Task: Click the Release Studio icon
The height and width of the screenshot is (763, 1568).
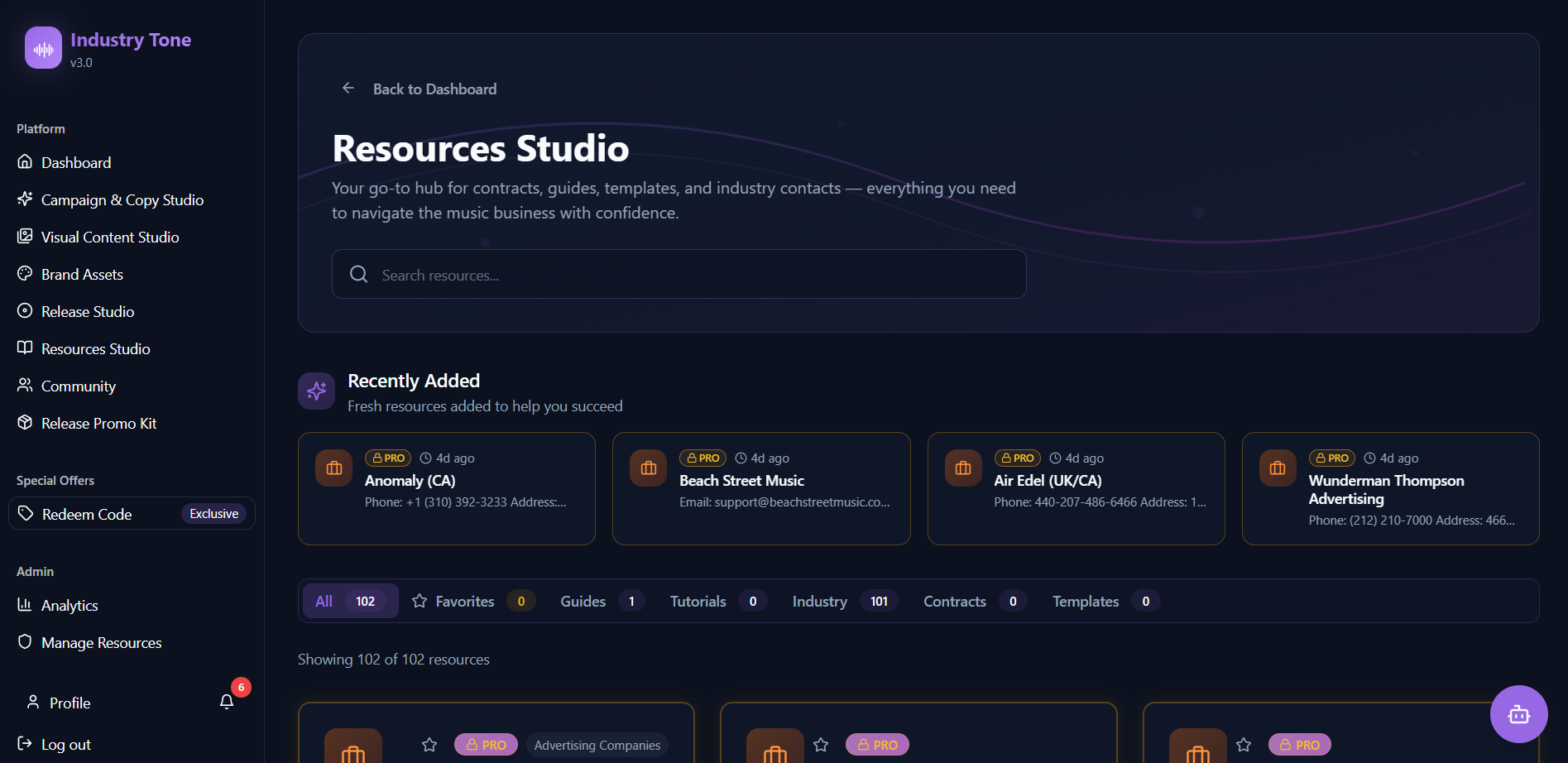Action: point(25,311)
